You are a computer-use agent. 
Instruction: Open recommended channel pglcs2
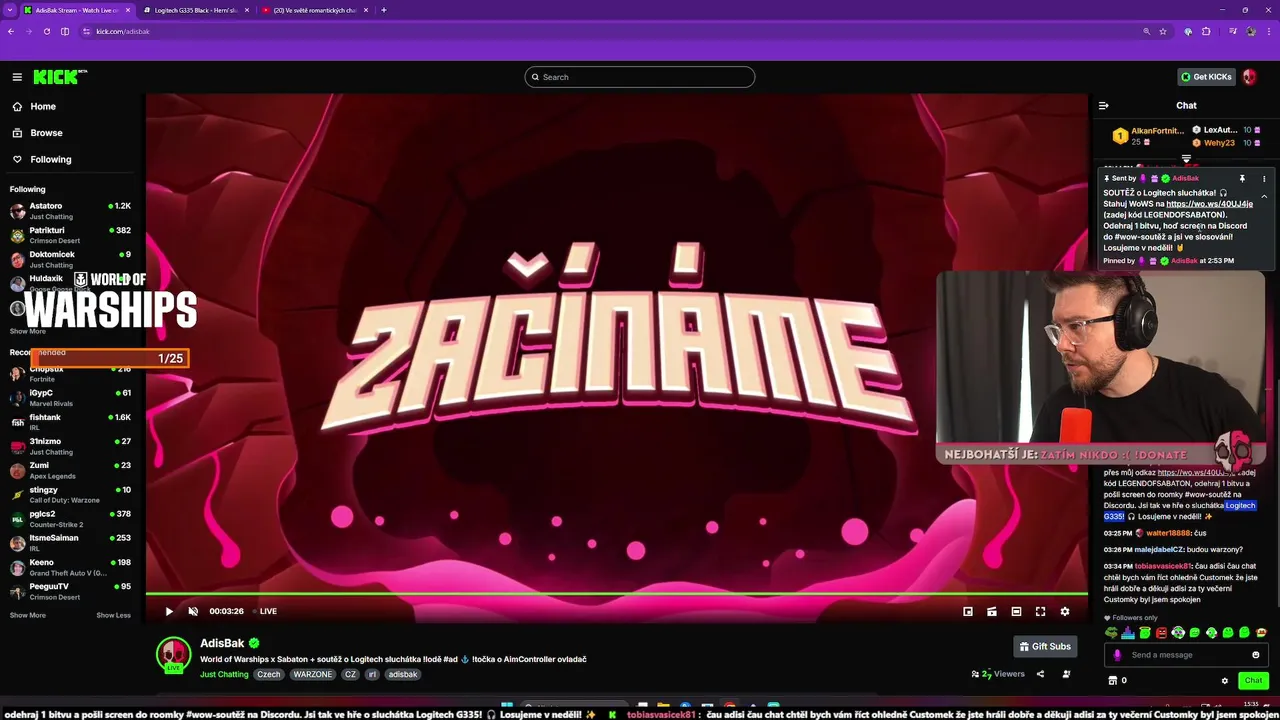click(70, 518)
